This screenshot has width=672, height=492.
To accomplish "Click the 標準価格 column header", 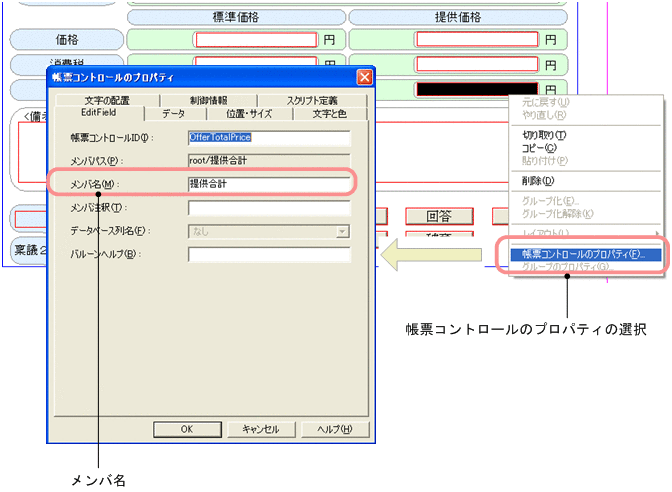I will point(236,17).
